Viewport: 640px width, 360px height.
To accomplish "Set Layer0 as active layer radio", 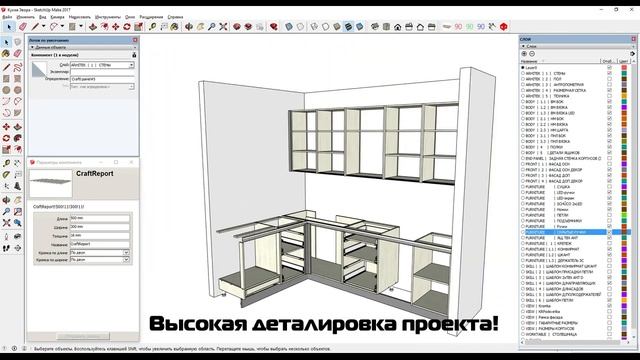I will click(523, 67).
